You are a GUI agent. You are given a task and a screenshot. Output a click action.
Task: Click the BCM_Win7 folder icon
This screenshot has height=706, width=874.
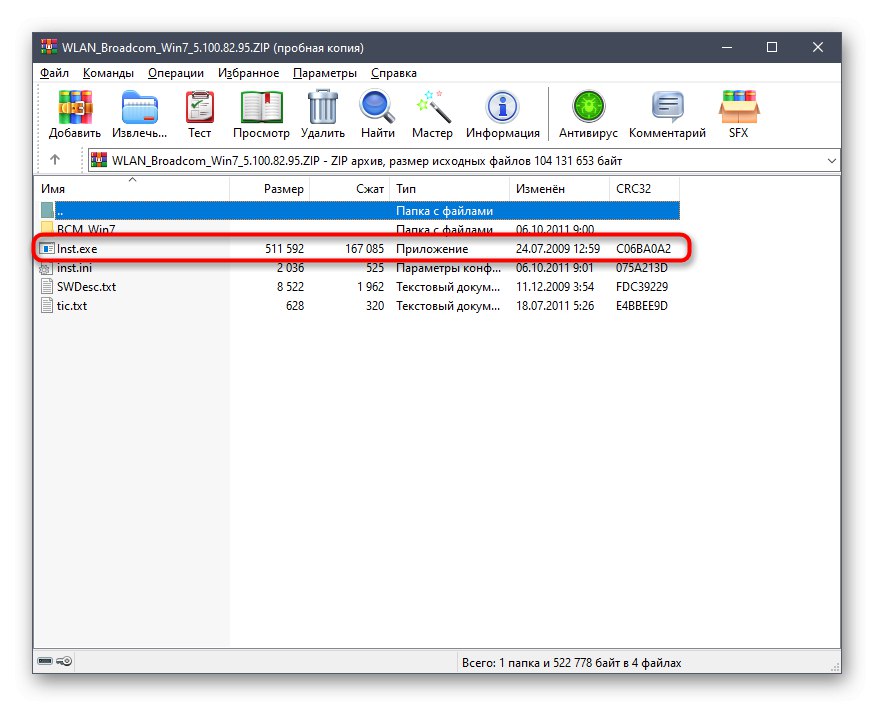pyautogui.click(x=47, y=228)
